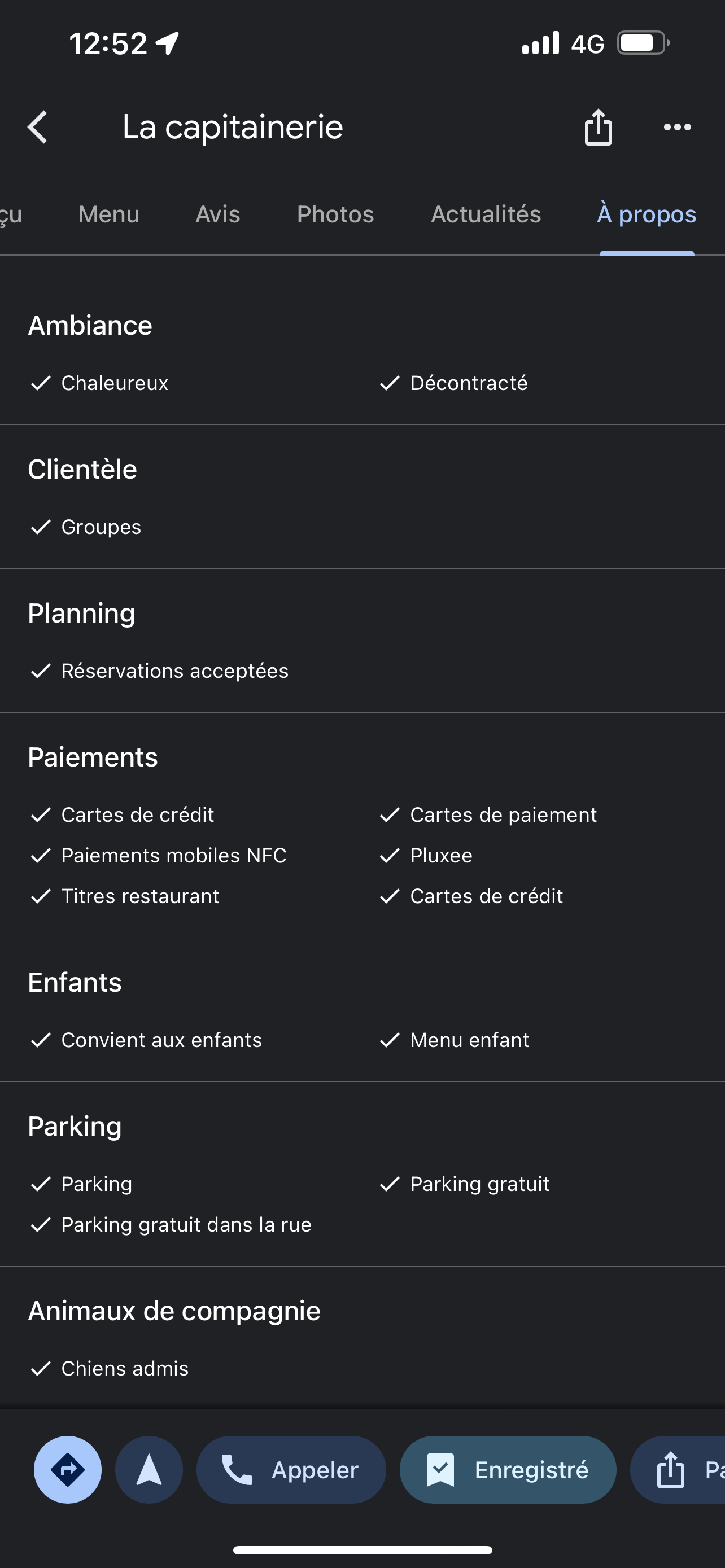725x1568 pixels.
Task: Go to the Photos tab
Action: [x=335, y=214]
